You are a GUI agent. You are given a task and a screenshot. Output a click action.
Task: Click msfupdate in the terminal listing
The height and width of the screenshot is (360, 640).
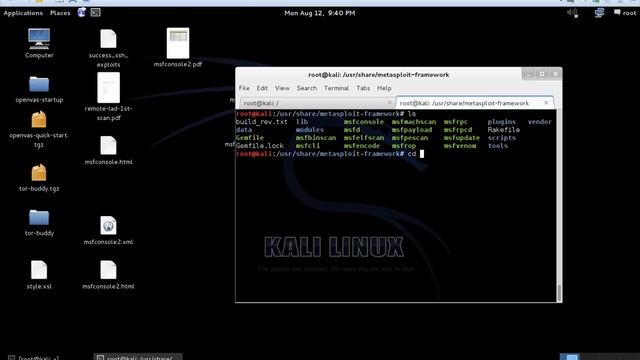point(462,138)
